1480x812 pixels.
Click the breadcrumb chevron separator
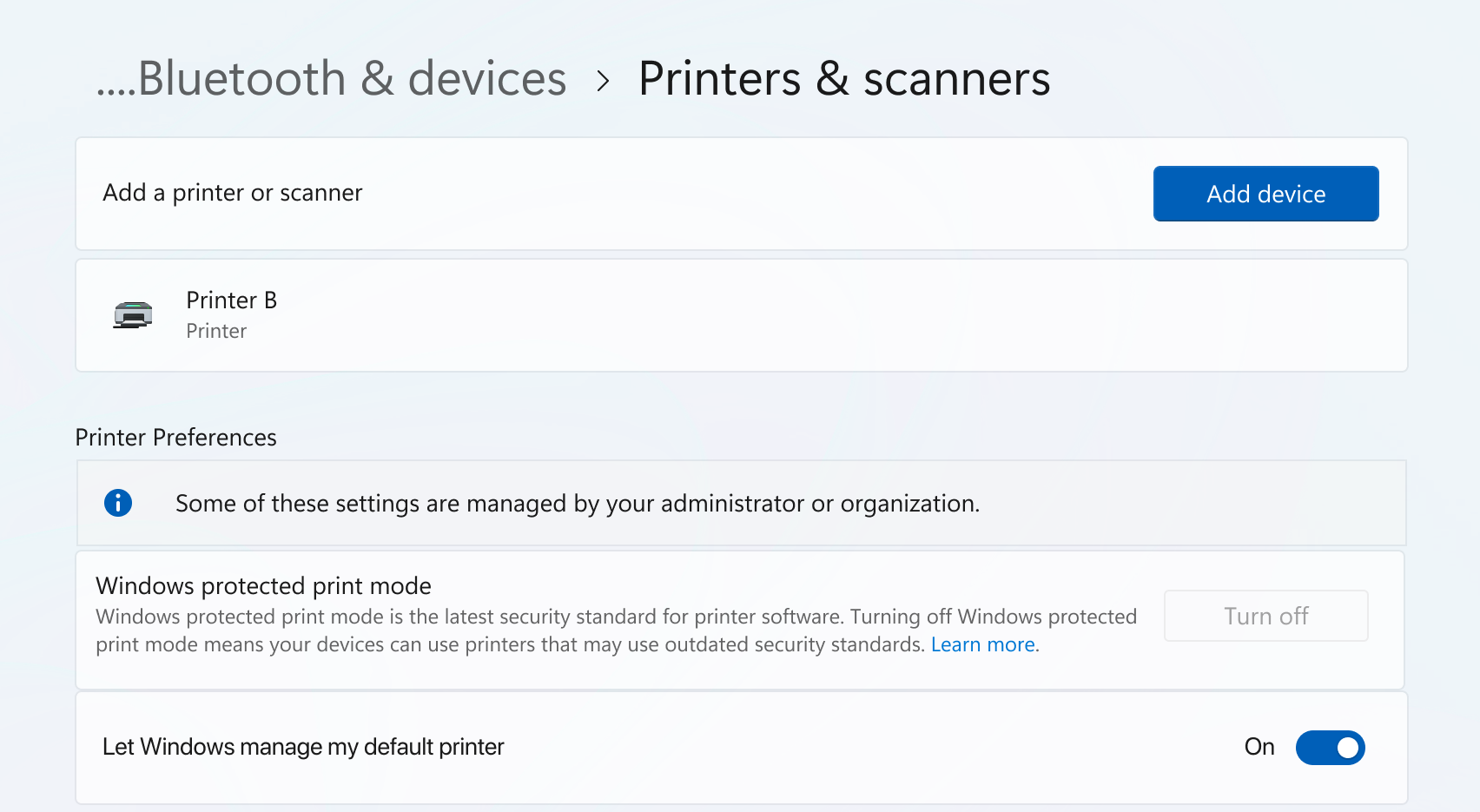coord(603,80)
